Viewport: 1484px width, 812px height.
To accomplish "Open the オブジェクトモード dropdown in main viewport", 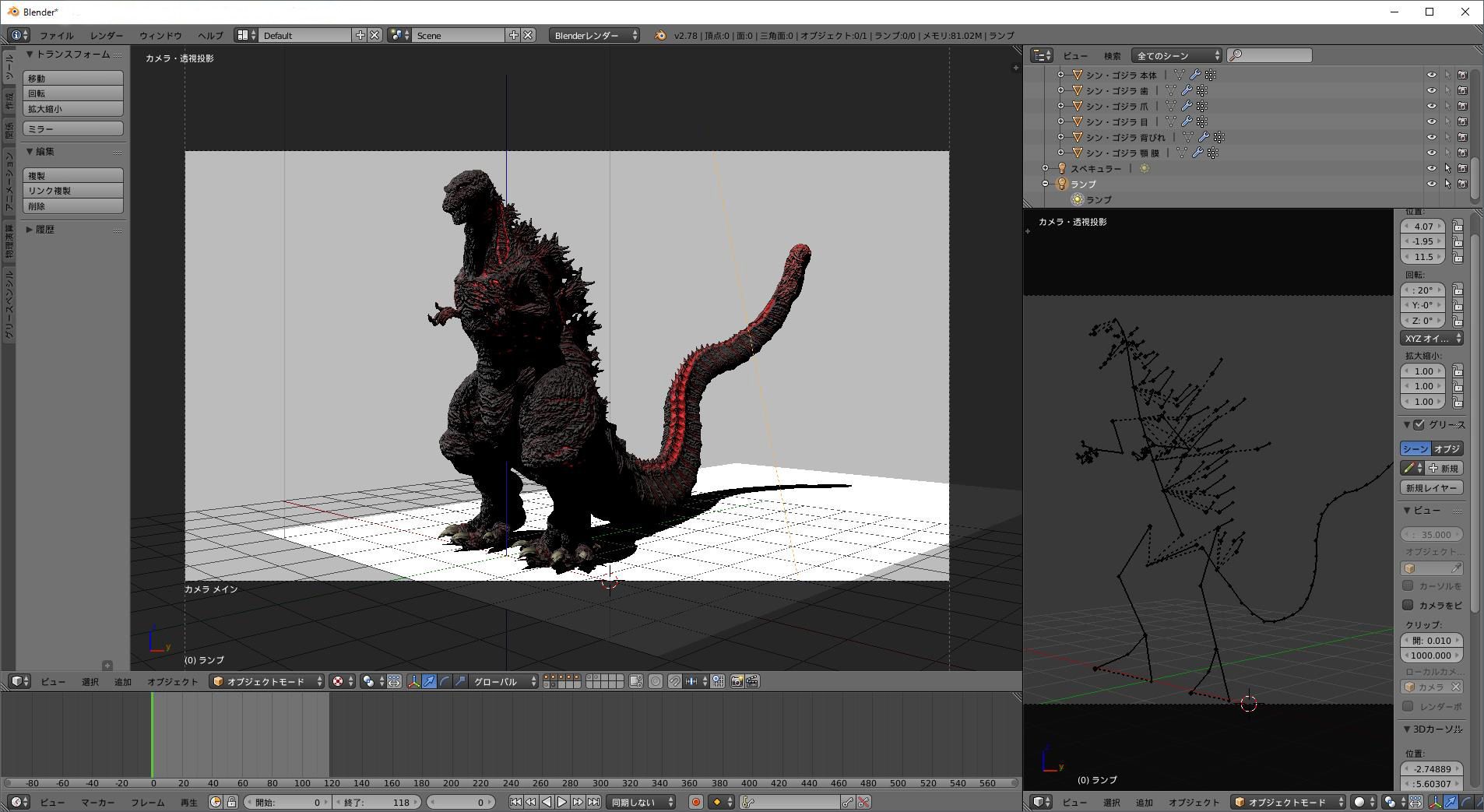I will 267,682.
